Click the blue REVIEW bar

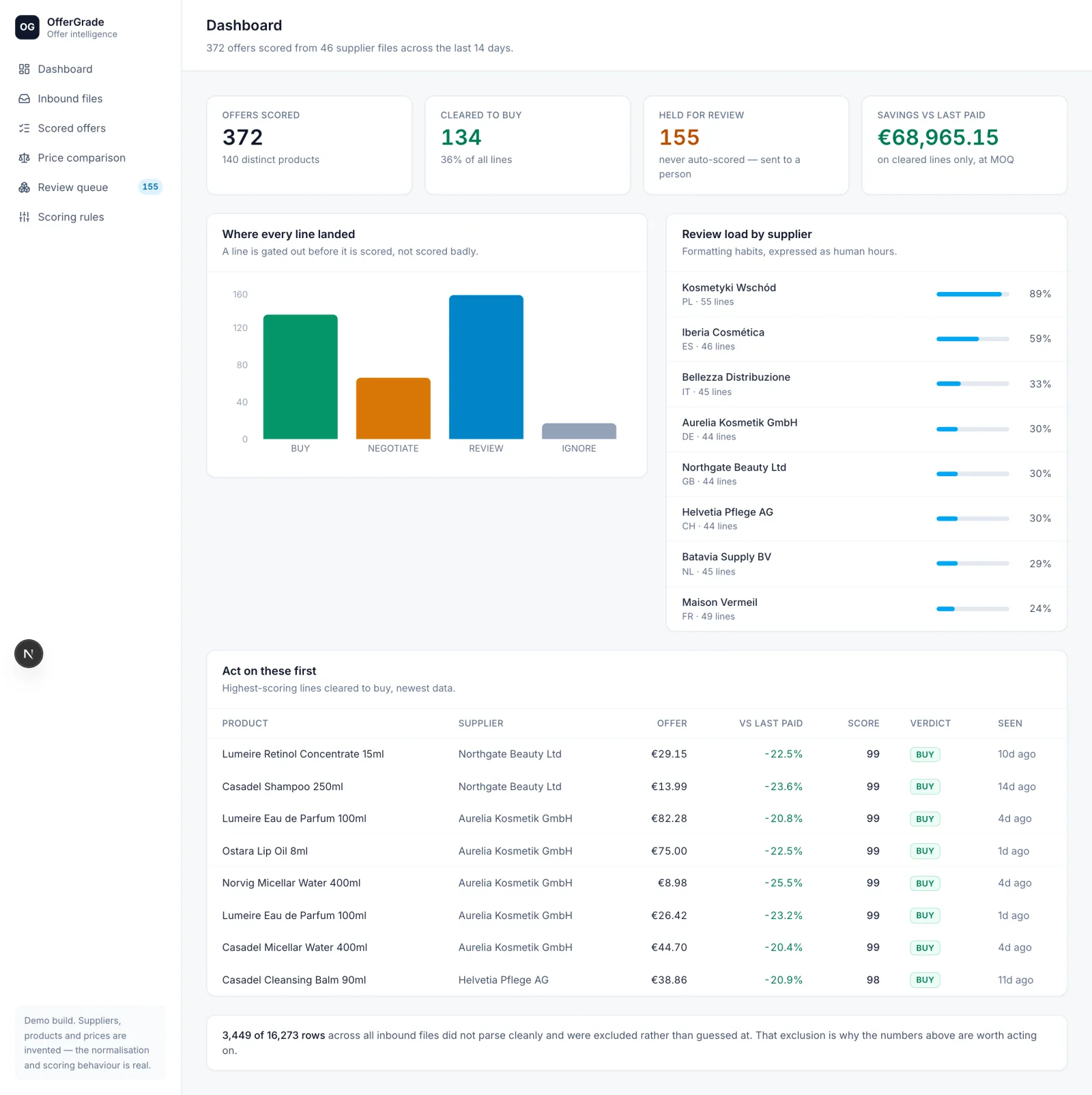pyautogui.click(x=486, y=367)
